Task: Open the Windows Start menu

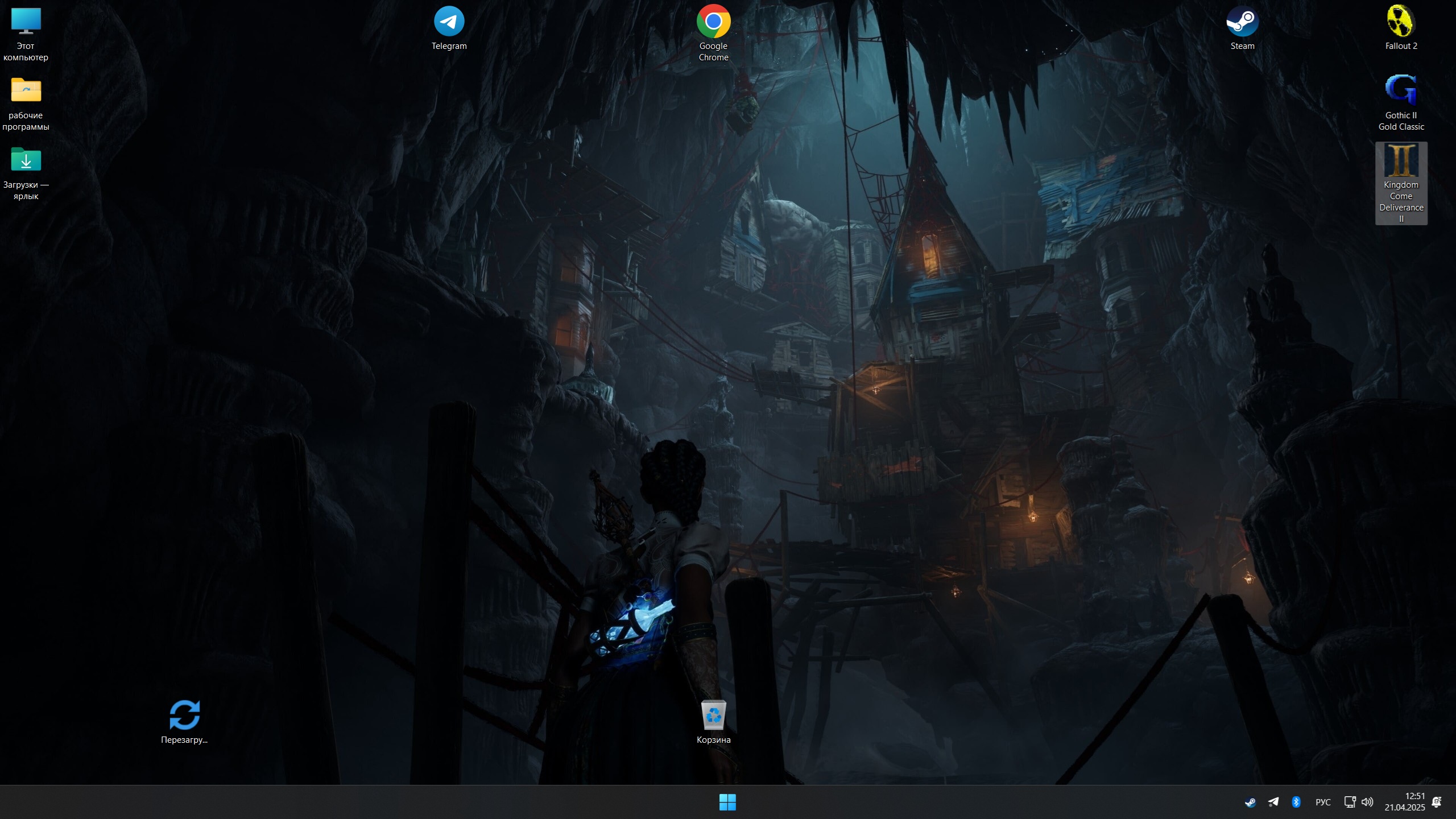Action: pos(727,803)
